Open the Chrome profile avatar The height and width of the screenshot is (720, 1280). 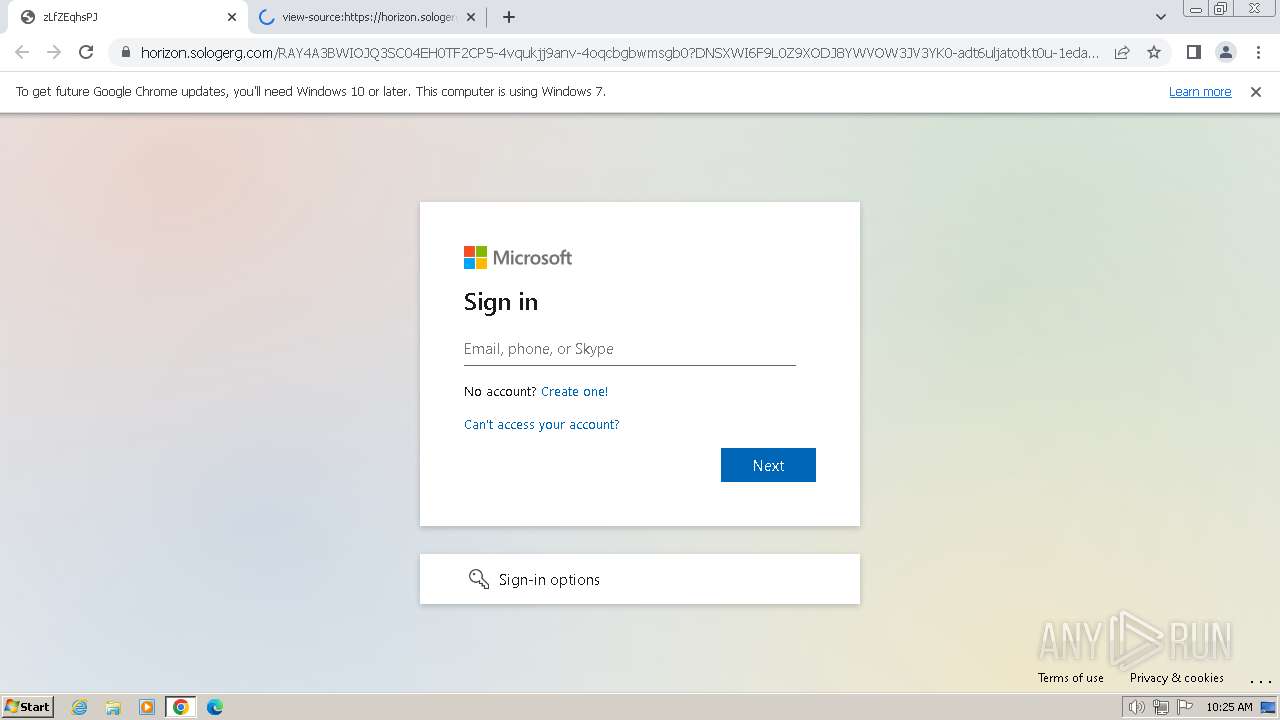pos(1225,52)
